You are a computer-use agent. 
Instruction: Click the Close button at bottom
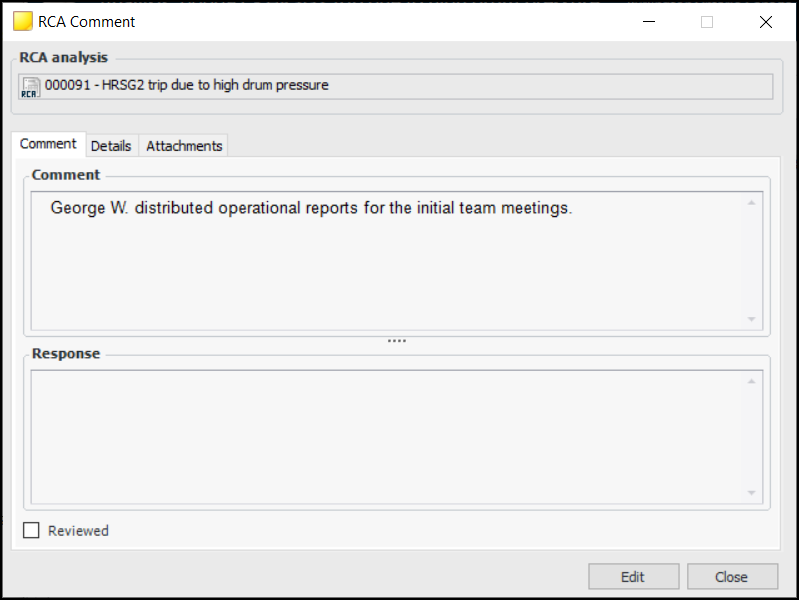tap(731, 577)
